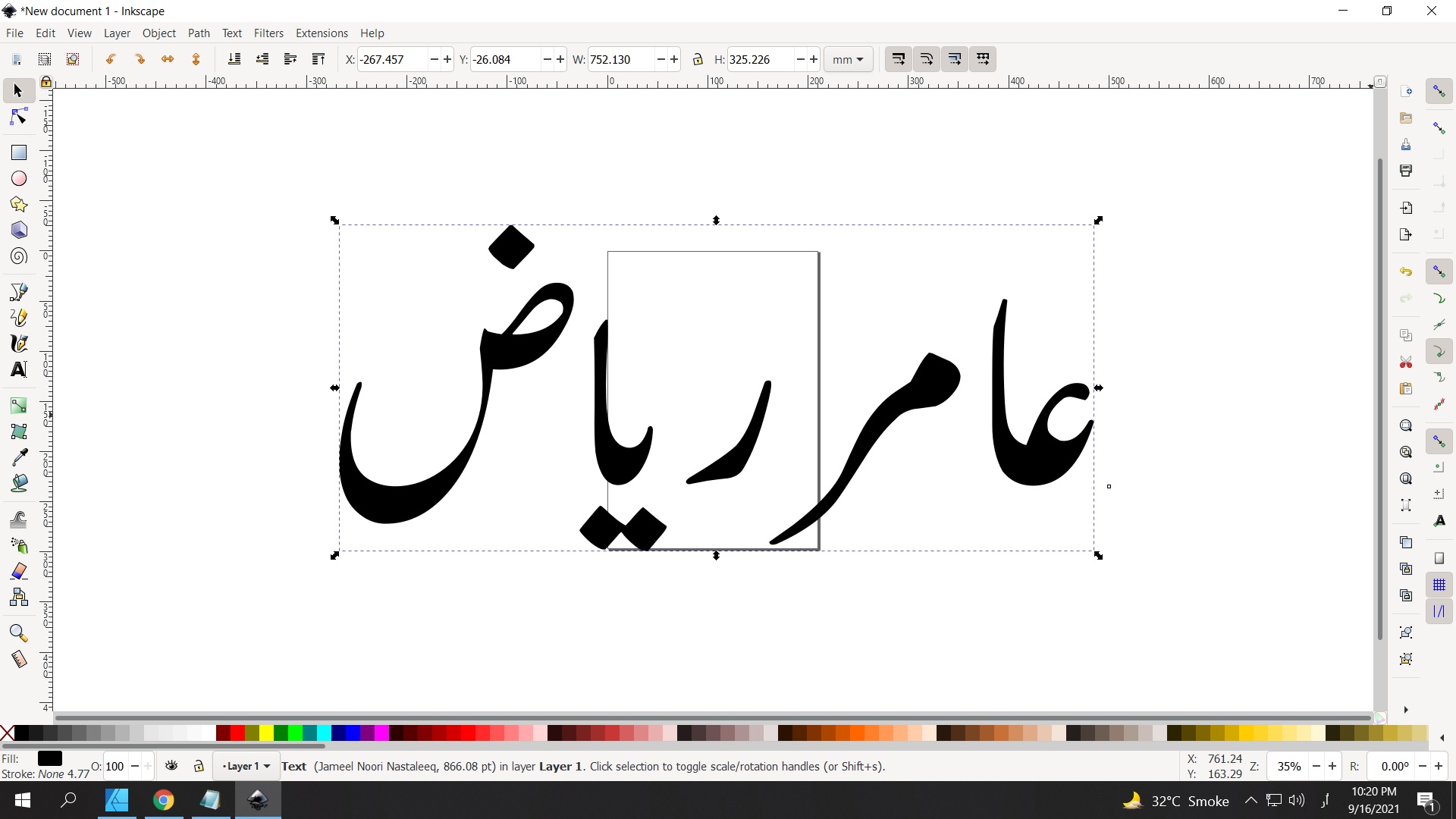Select the Calligraphy tool
The height and width of the screenshot is (819, 1456).
[x=18, y=344]
